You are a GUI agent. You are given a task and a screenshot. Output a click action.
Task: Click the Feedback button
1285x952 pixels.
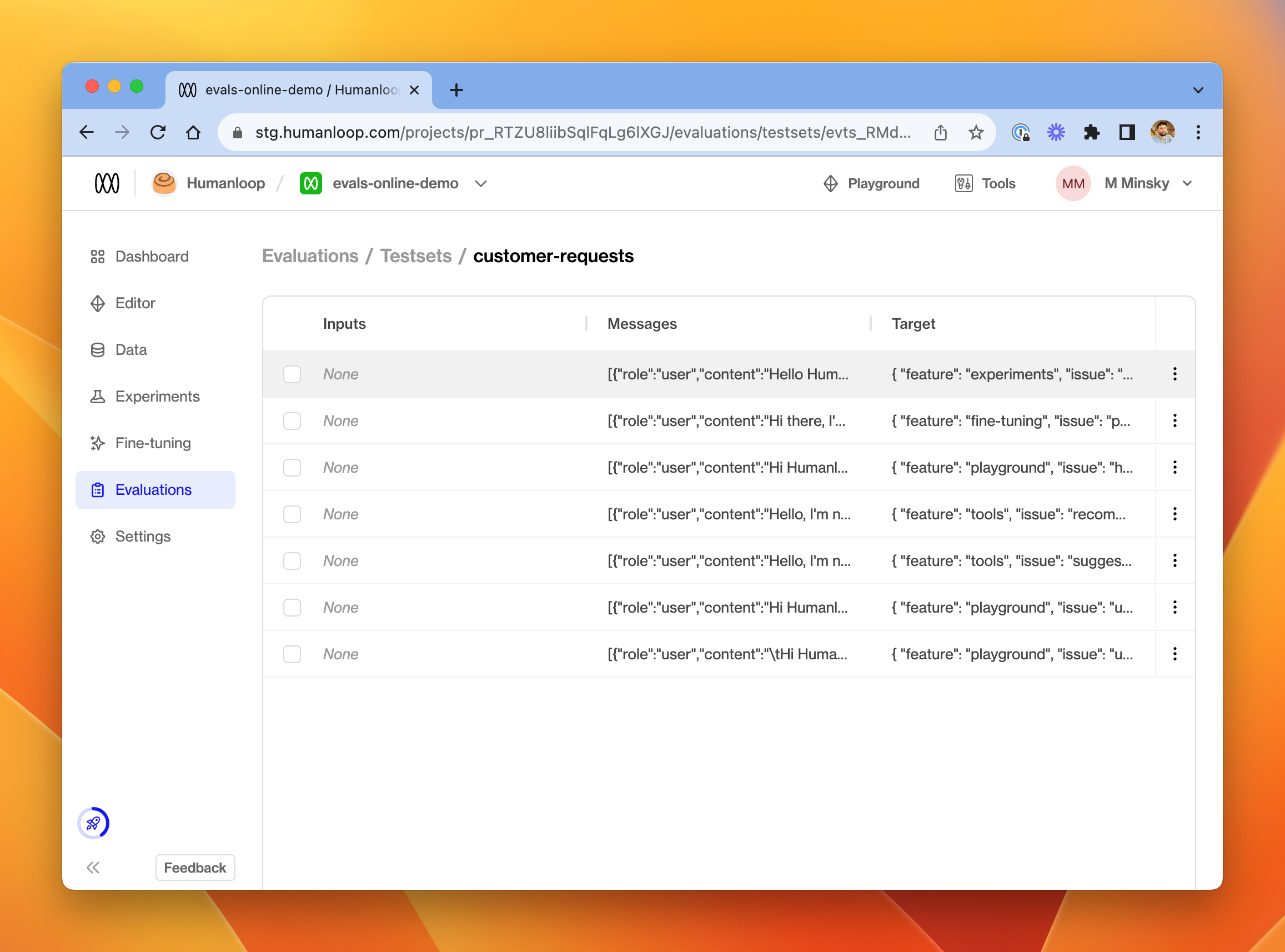(195, 867)
